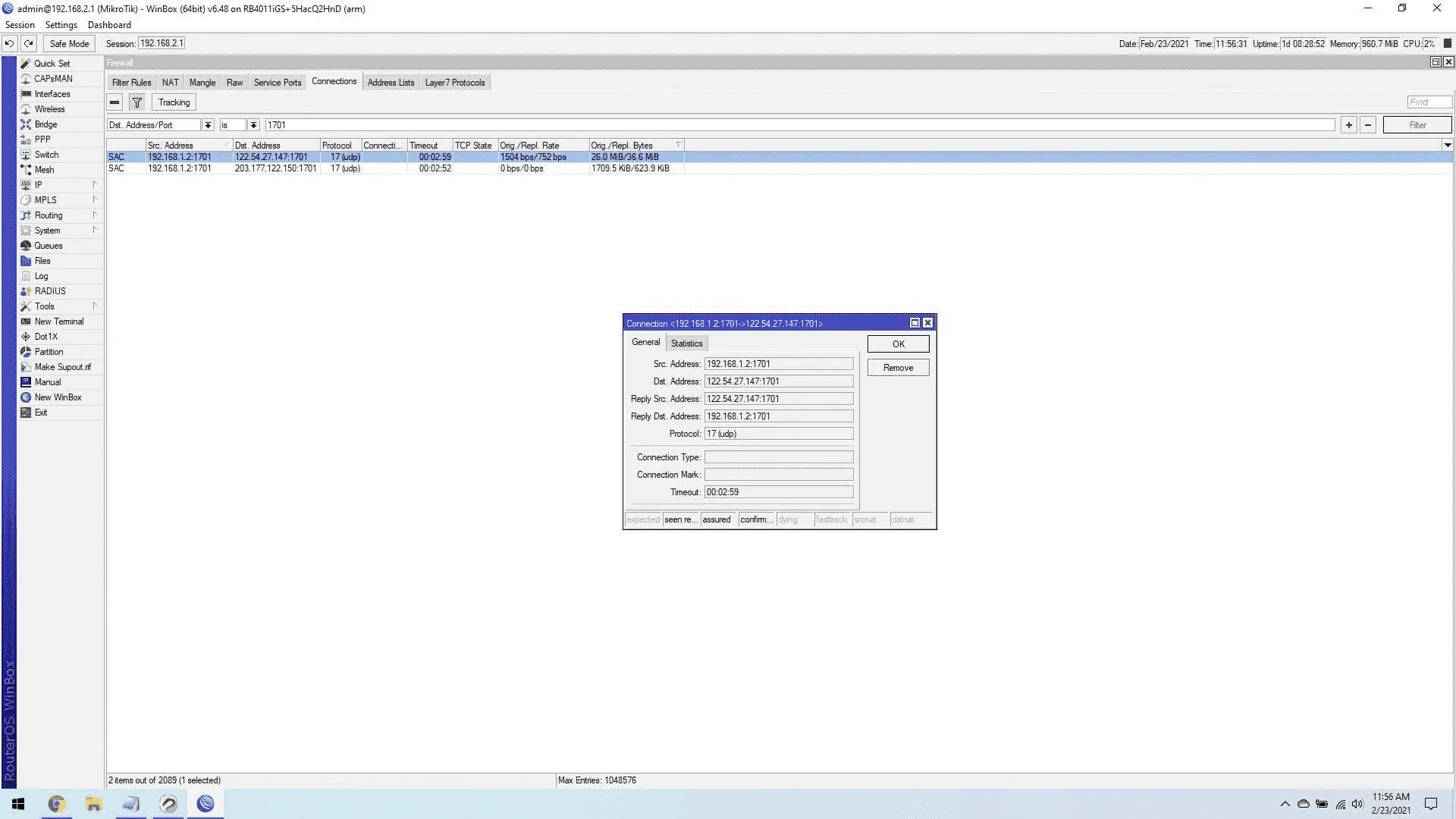Open Settings menu
This screenshot has height=819, width=1456.
tap(61, 25)
